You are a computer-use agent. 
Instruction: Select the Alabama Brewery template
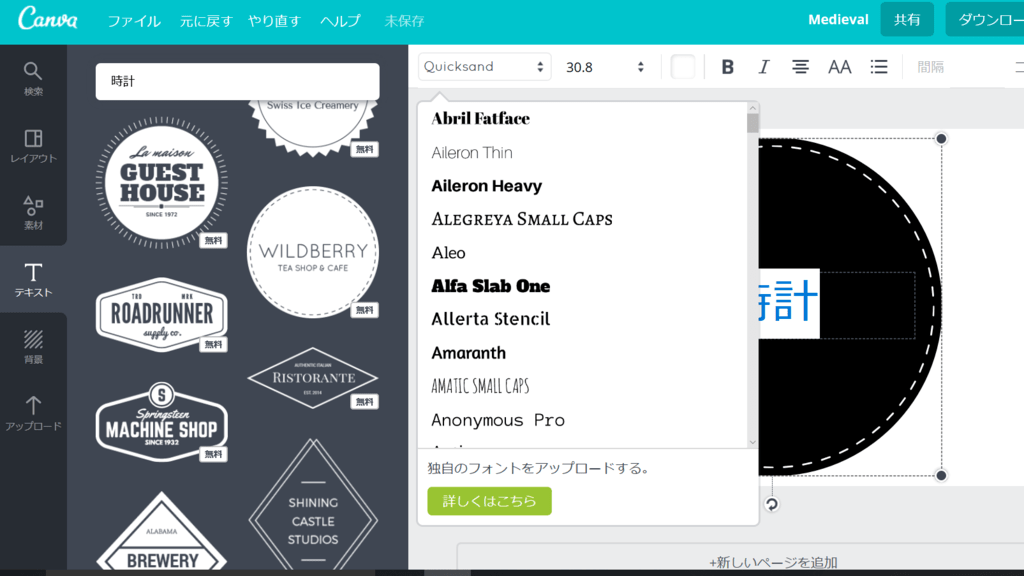(x=161, y=532)
